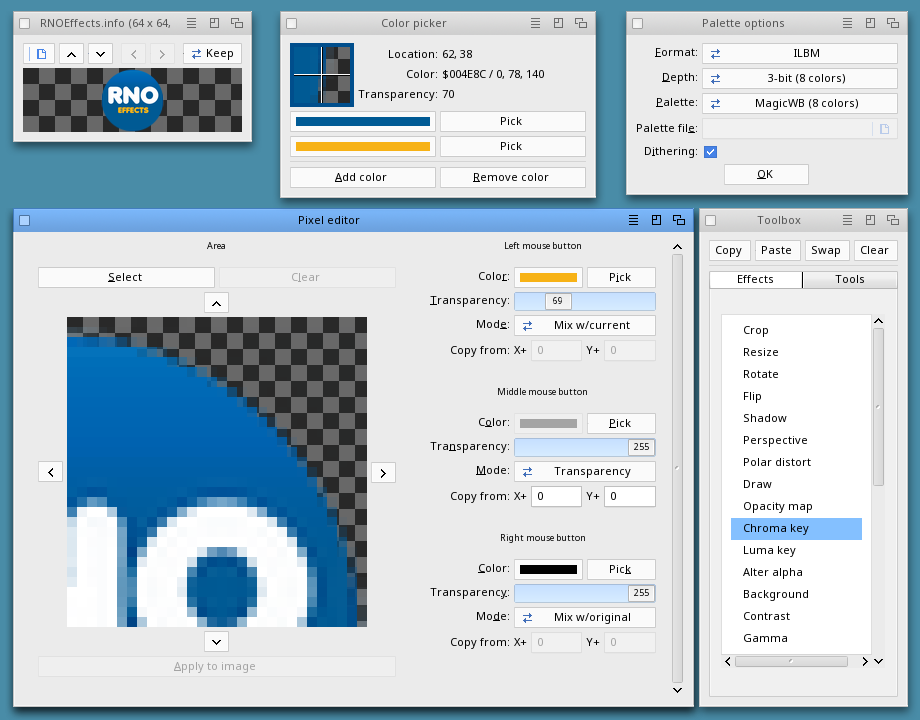The image size is (920, 720).
Task: Change the MagicWB palette selection
Action: pyautogui.click(x=799, y=103)
